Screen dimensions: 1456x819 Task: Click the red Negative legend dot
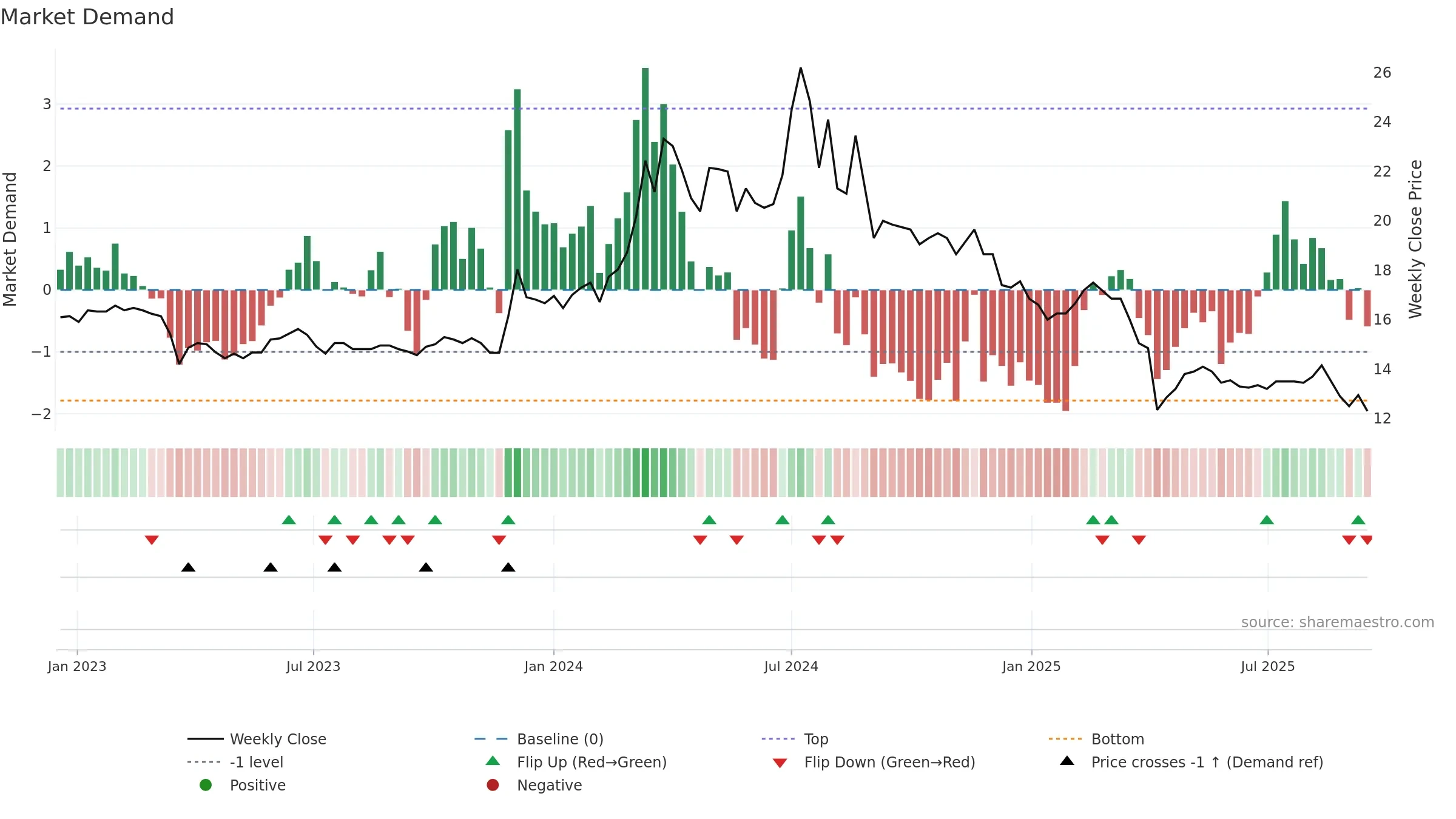pyautogui.click(x=493, y=785)
